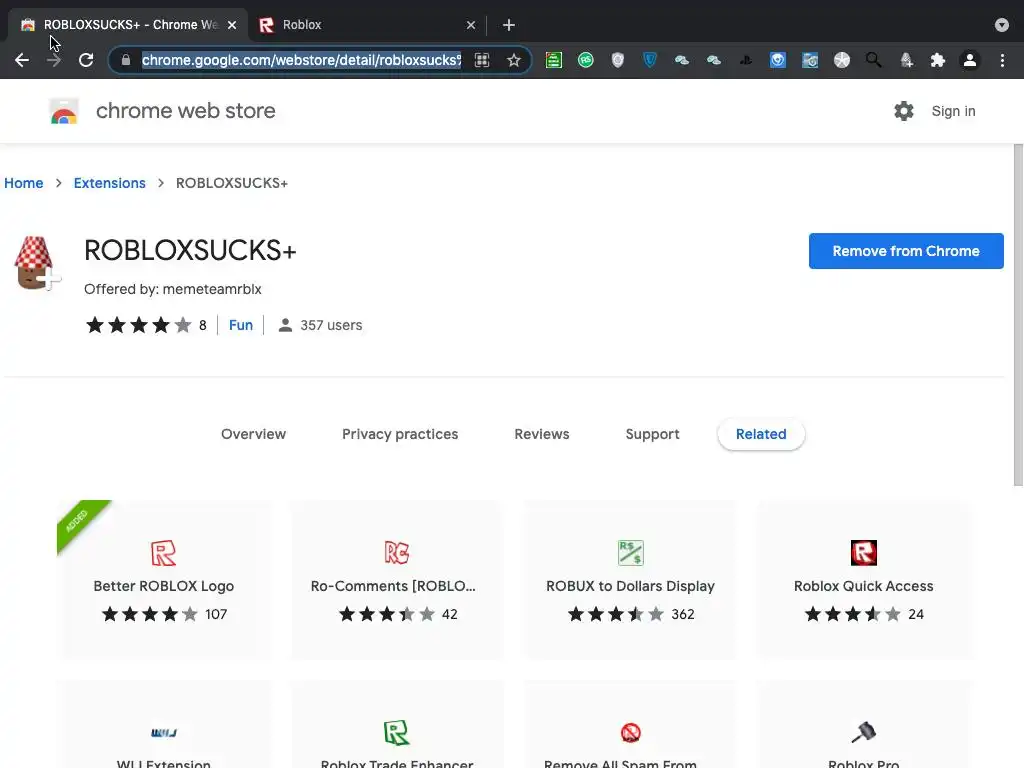Click the QR code icon in address bar

482,60
